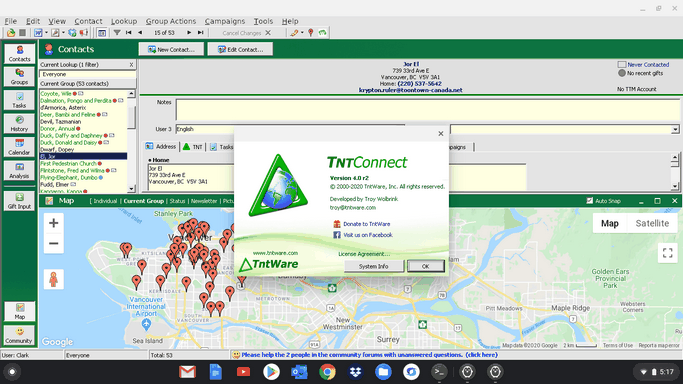Screen dimensions: 683x384
Task: Open the Contacts view in sidebar
Action: coord(20,54)
